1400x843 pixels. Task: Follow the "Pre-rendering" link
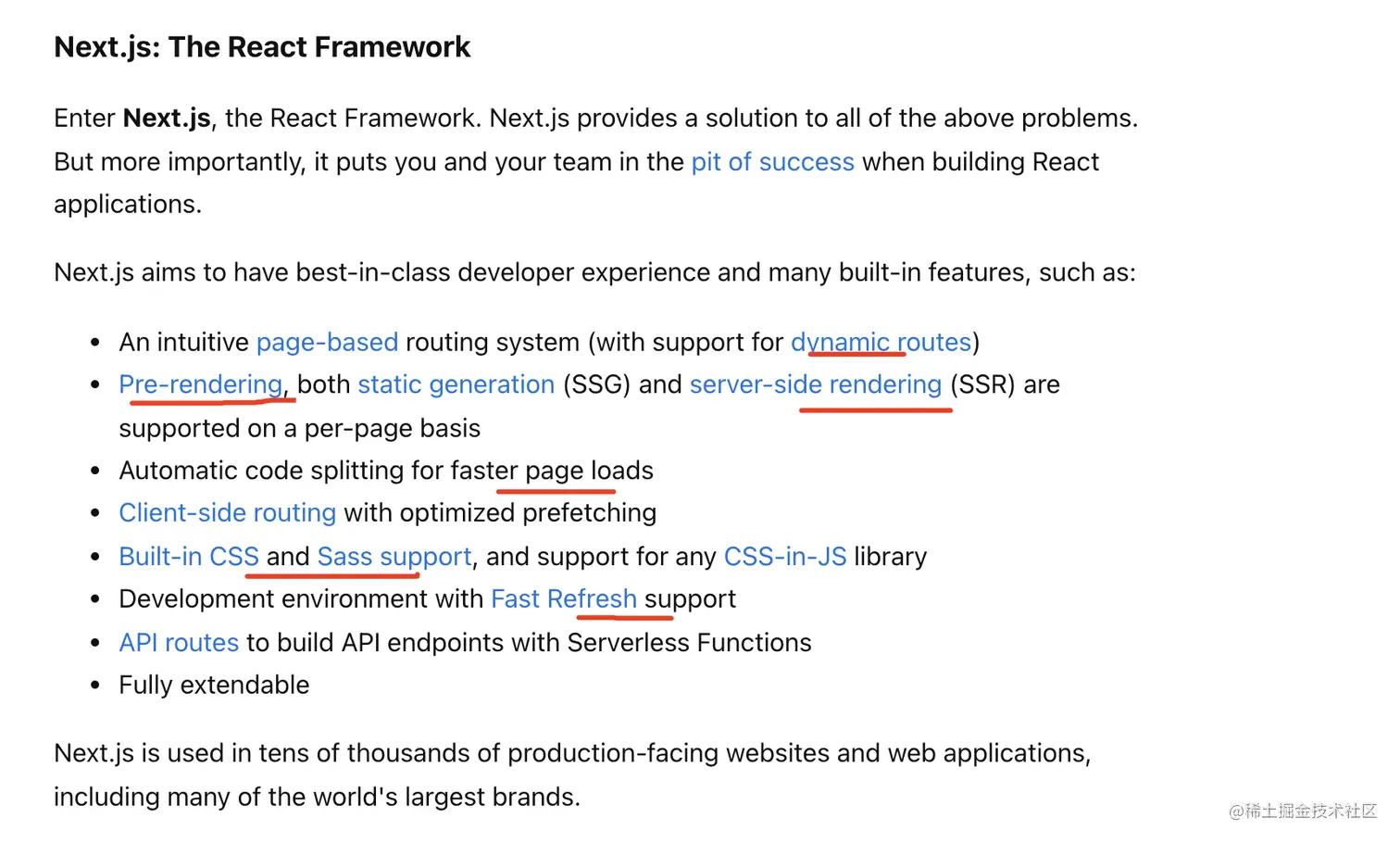(x=200, y=384)
